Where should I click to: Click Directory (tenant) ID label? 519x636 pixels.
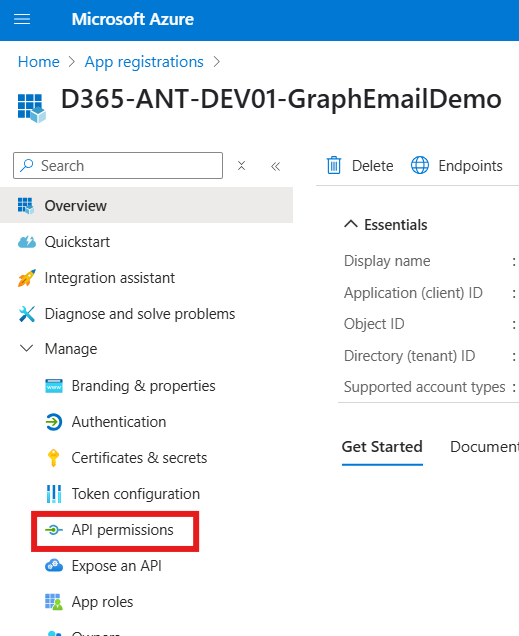tap(410, 356)
